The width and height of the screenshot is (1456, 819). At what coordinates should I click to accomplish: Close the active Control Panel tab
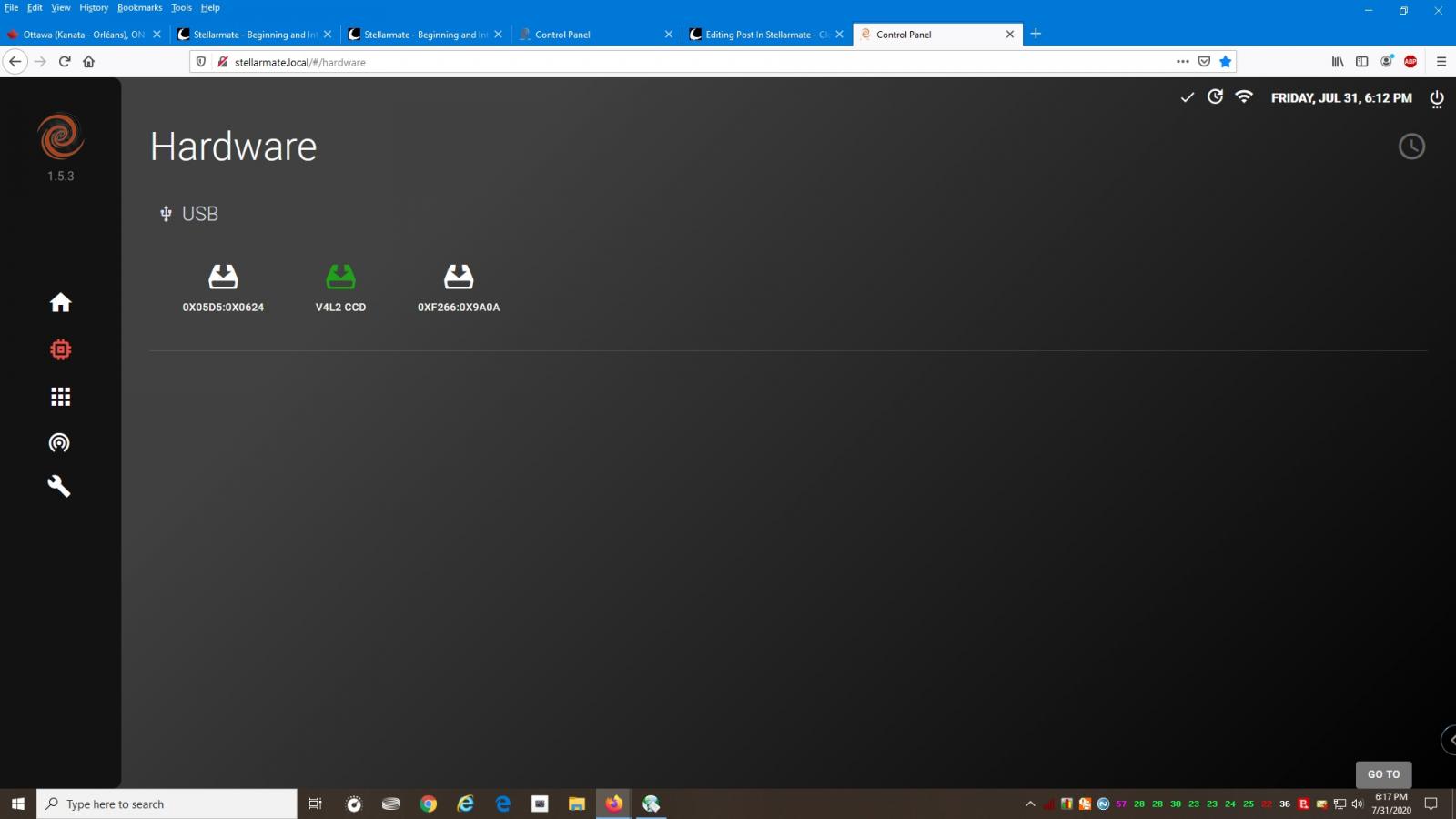1009,35
